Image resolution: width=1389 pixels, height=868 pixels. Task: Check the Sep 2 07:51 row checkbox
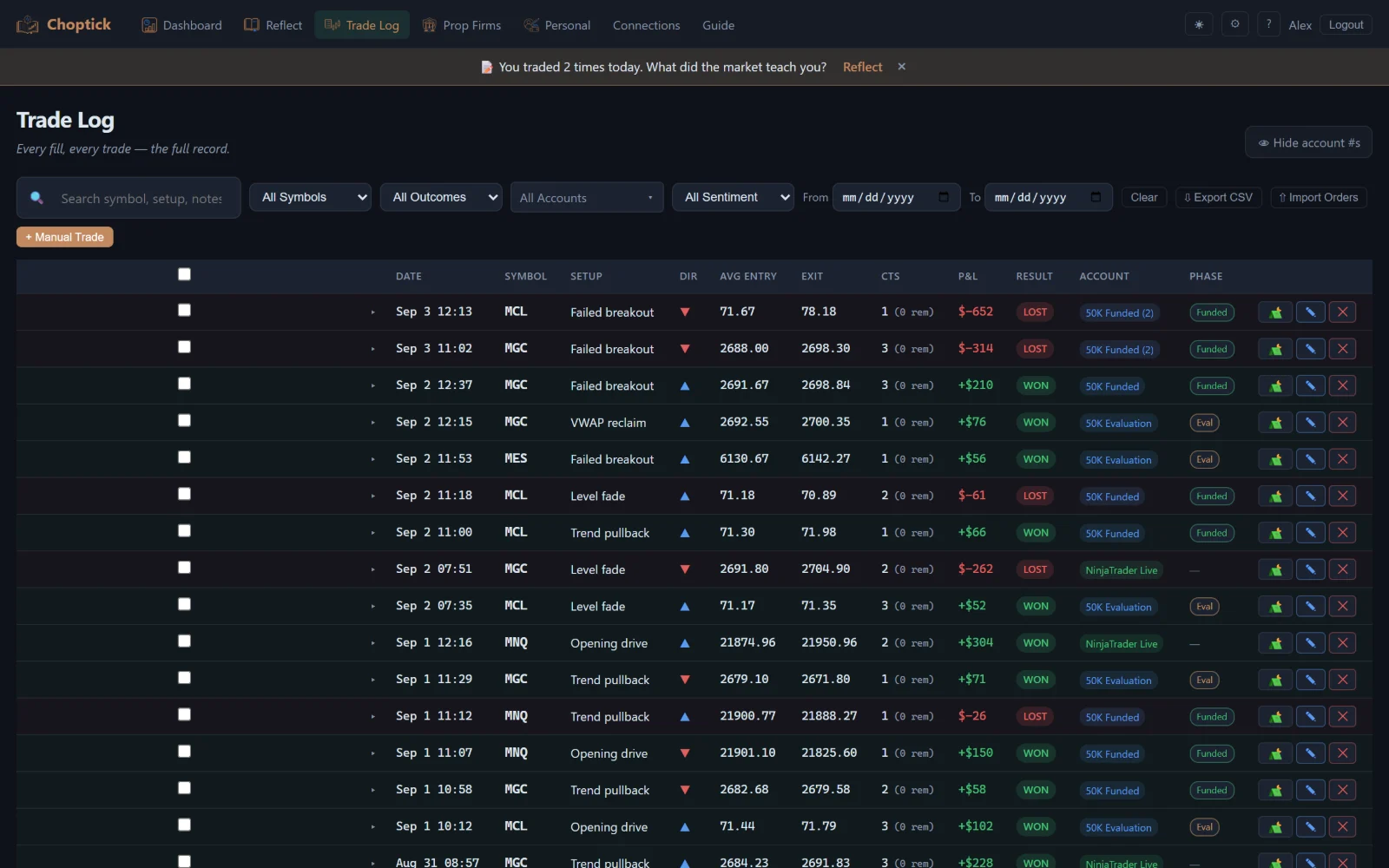(184, 567)
